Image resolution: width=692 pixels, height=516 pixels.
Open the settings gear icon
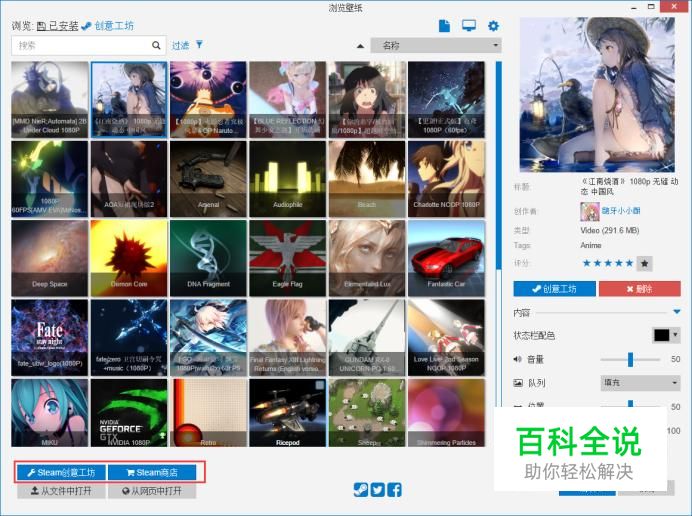tap(493, 26)
